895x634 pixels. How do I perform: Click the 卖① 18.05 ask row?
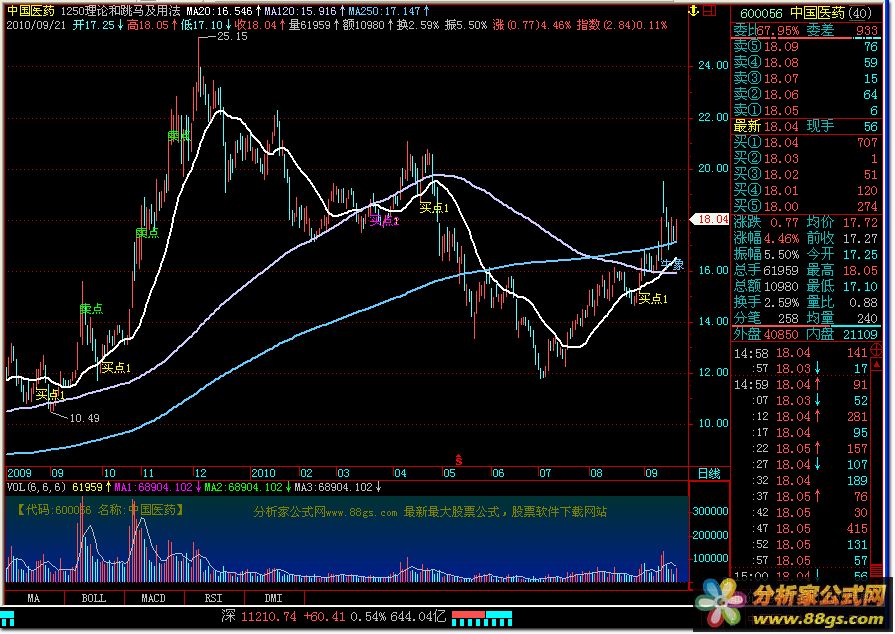click(x=805, y=110)
